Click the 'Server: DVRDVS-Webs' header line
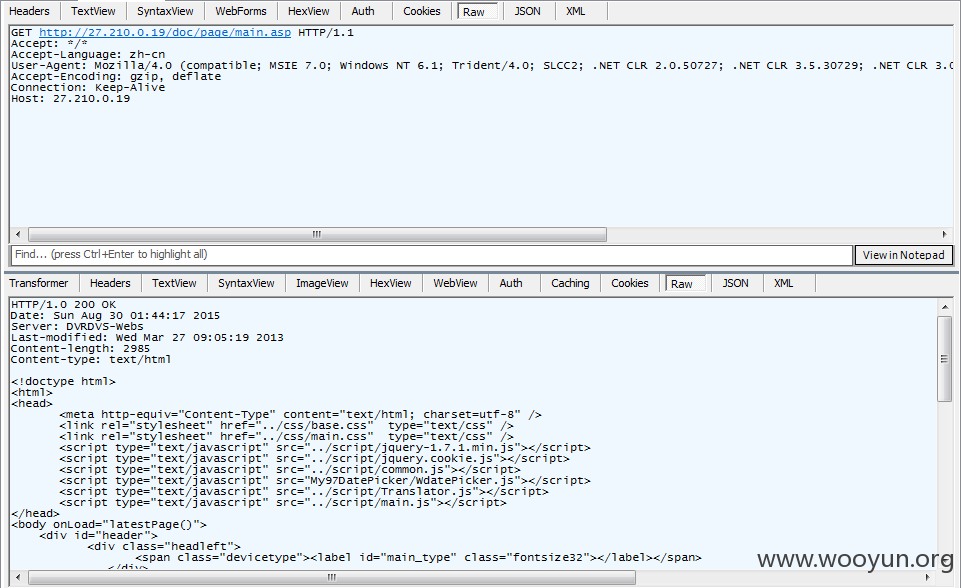 (x=77, y=327)
